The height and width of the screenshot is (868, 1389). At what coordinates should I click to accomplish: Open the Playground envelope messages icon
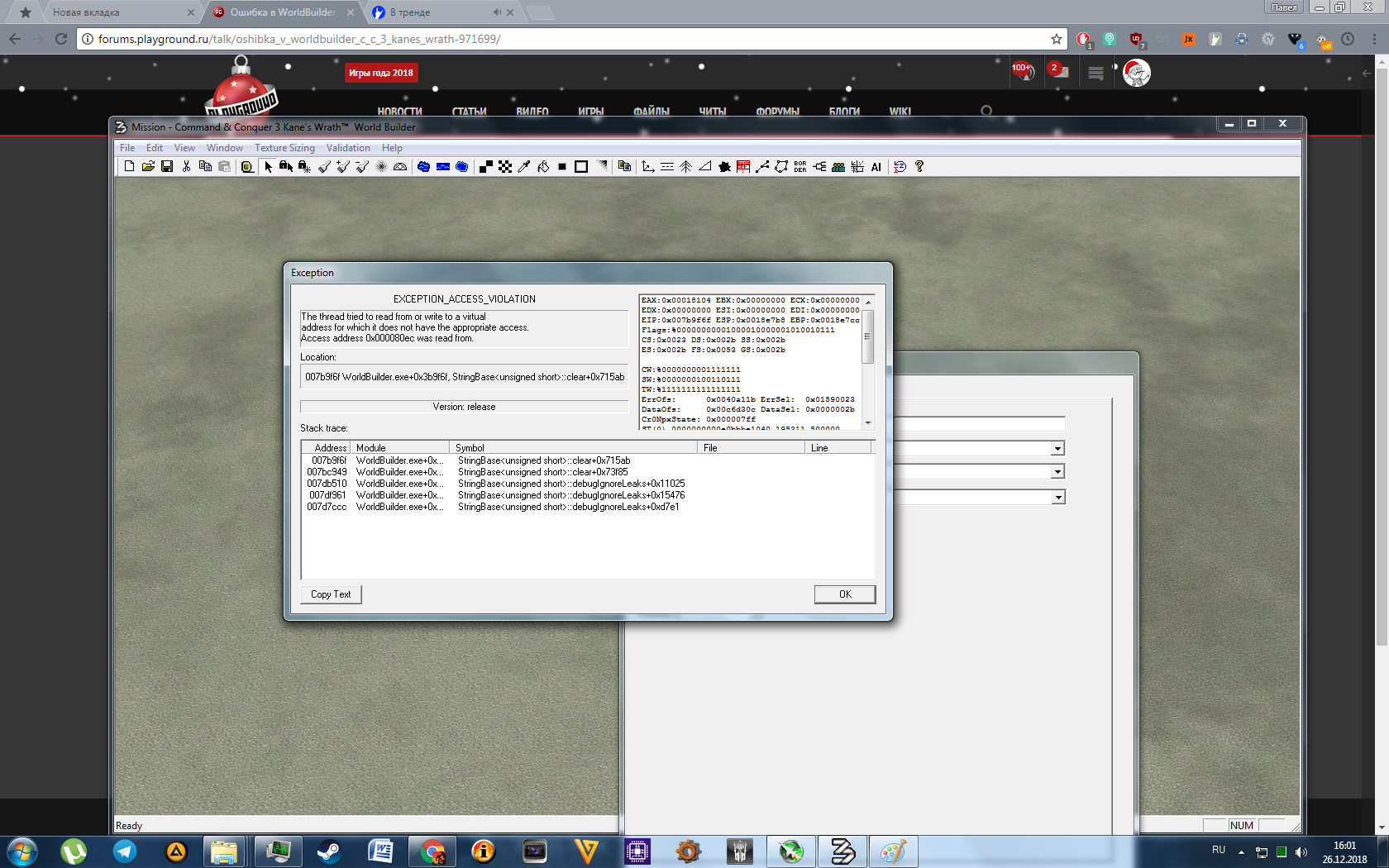[1057, 71]
